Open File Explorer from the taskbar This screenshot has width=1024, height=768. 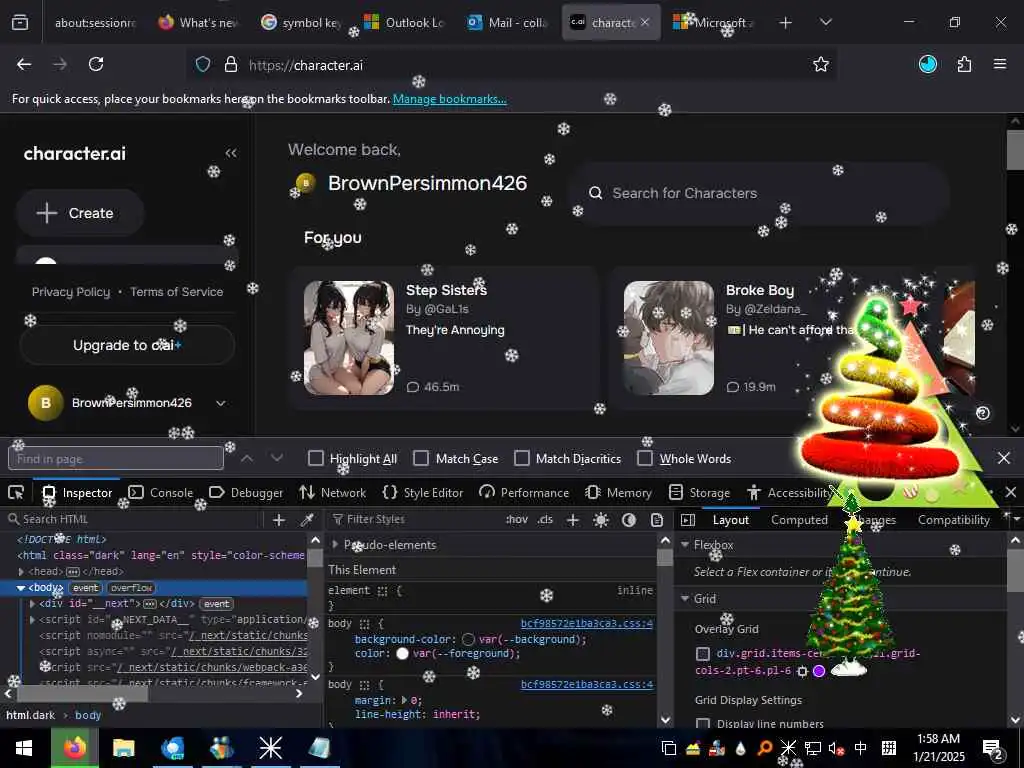click(123, 748)
